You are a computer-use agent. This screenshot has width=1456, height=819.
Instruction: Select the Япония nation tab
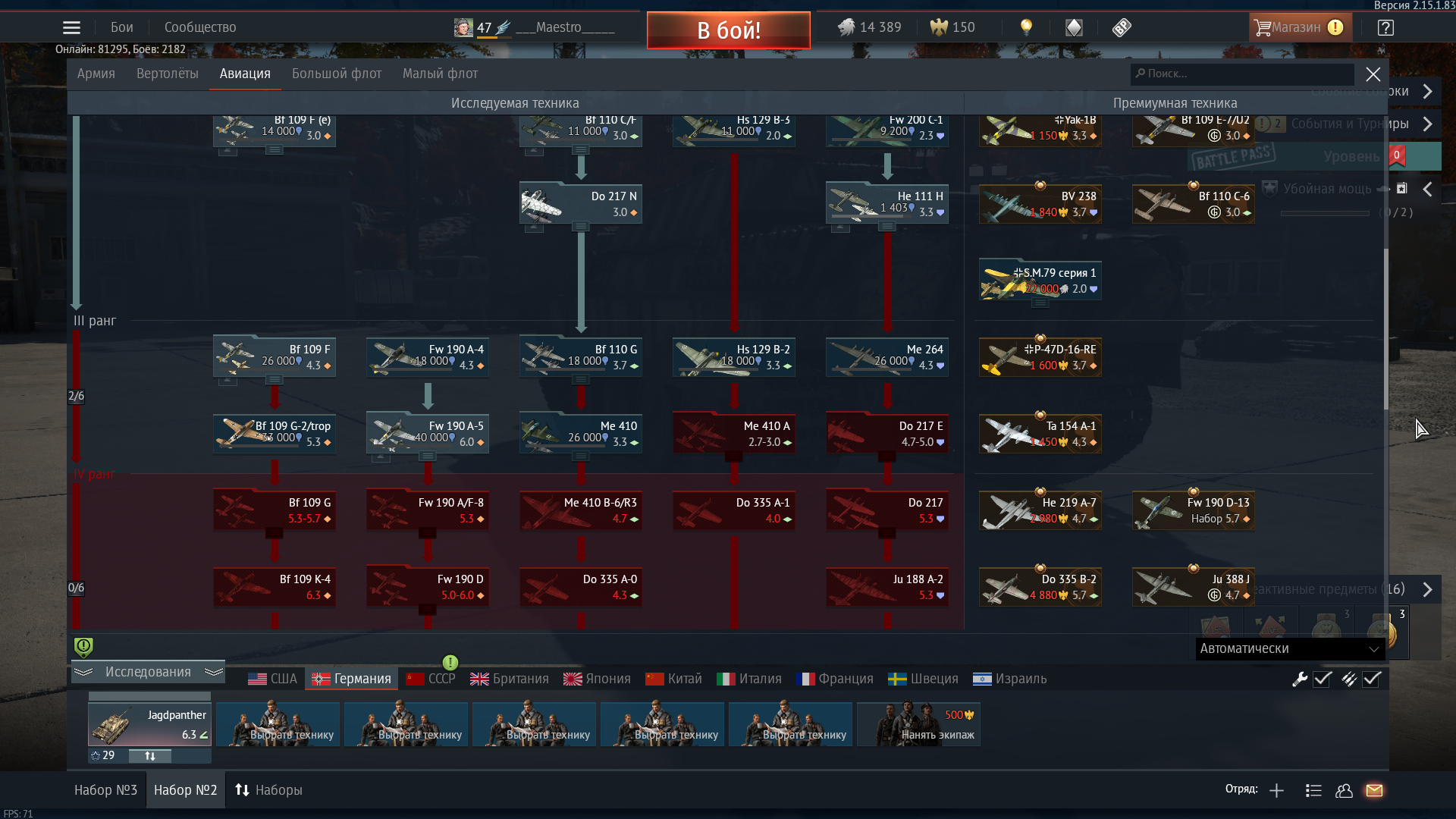(x=597, y=679)
